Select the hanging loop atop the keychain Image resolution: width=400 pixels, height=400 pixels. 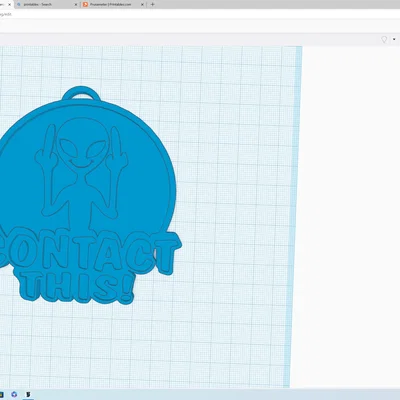pos(81,92)
